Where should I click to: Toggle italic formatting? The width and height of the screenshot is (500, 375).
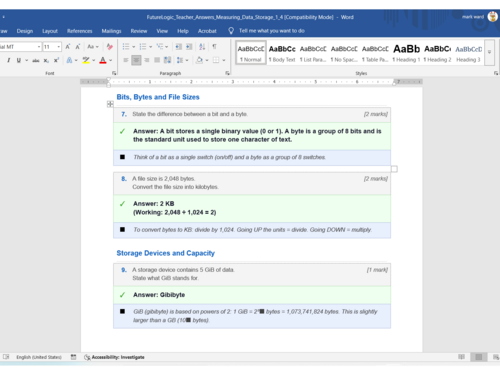tap(9, 60)
